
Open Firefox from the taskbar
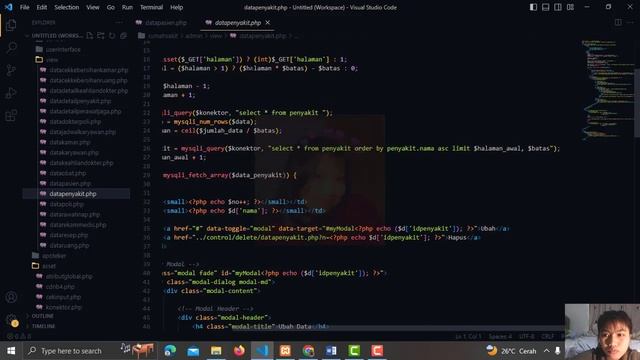[239, 351]
